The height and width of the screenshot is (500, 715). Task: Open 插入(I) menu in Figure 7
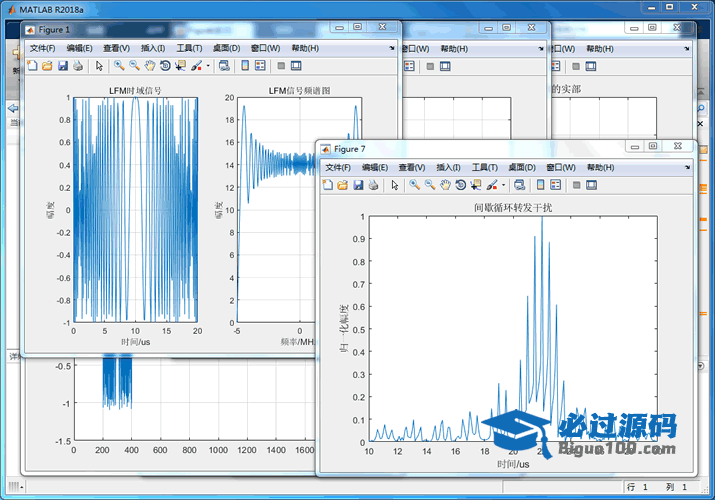click(448, 168)
